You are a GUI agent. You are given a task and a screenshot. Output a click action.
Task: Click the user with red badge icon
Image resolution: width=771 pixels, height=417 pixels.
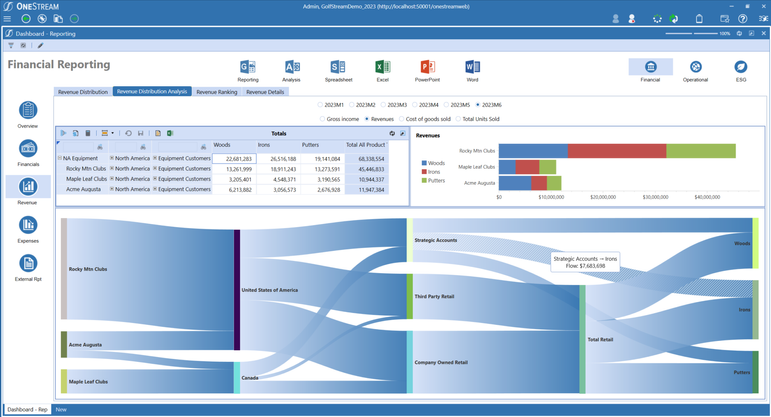click(632, 19)
